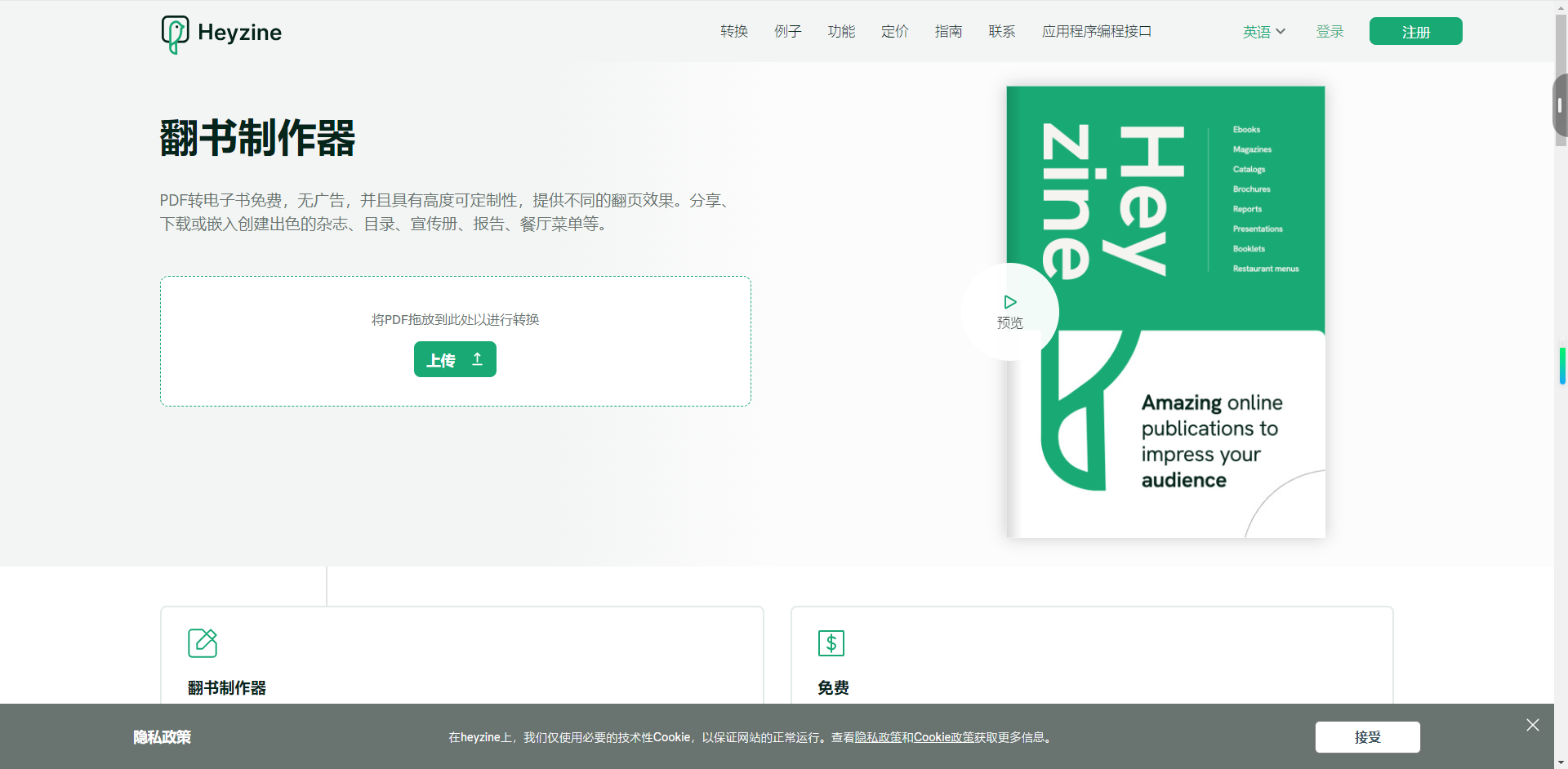Open the 隐私政策 link in banner text
The width and height of the screenshot is (1568, 769).
[878, 737]
